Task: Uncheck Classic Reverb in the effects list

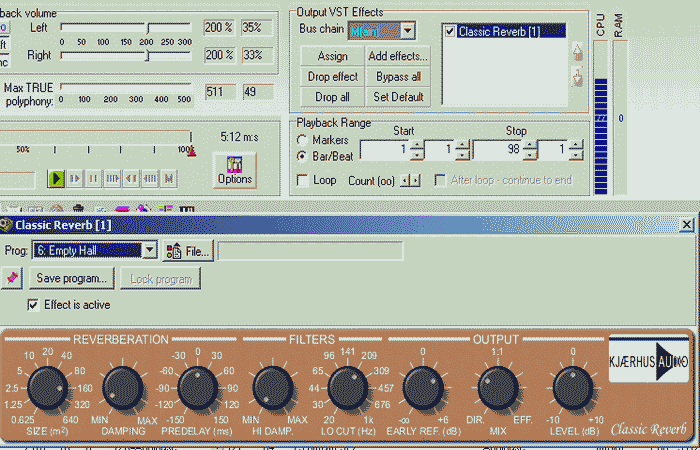Action: pyautogui.click(x=450, y=31)
